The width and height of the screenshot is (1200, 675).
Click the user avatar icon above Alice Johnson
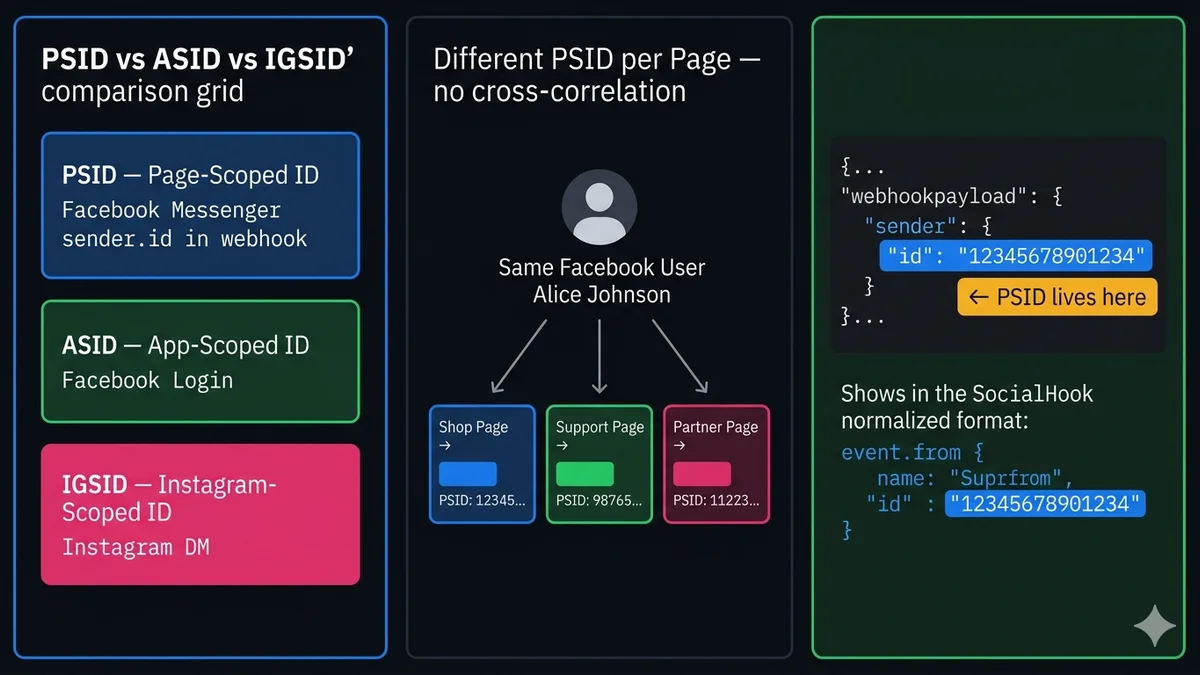(x=599, y=207)
